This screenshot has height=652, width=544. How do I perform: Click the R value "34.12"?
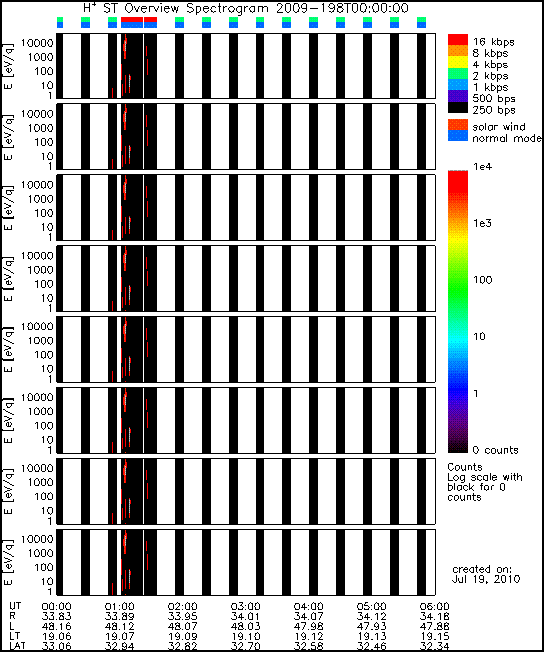pyautogui.click(x=371, y=616)
